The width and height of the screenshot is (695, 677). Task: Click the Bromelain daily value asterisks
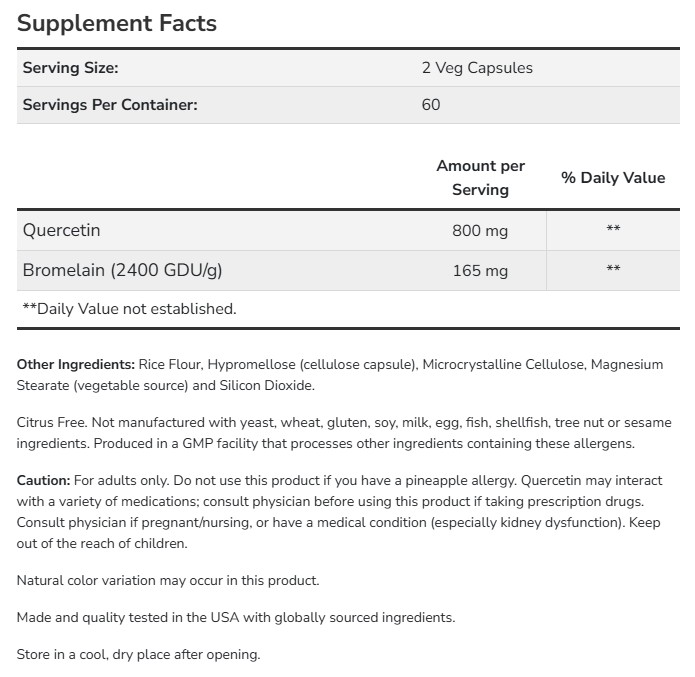pos(613,270)
